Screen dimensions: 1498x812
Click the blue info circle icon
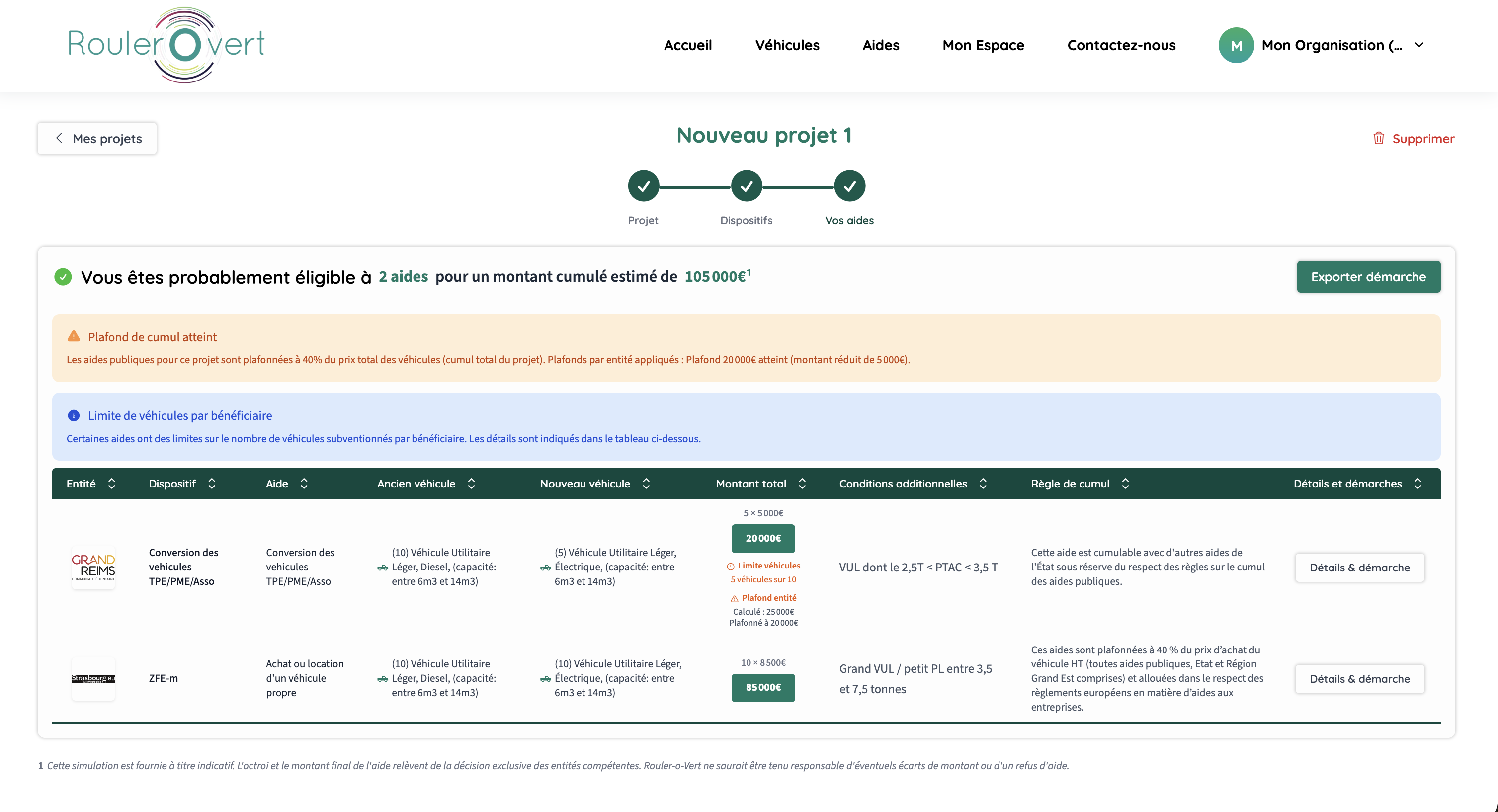[73, 415]
